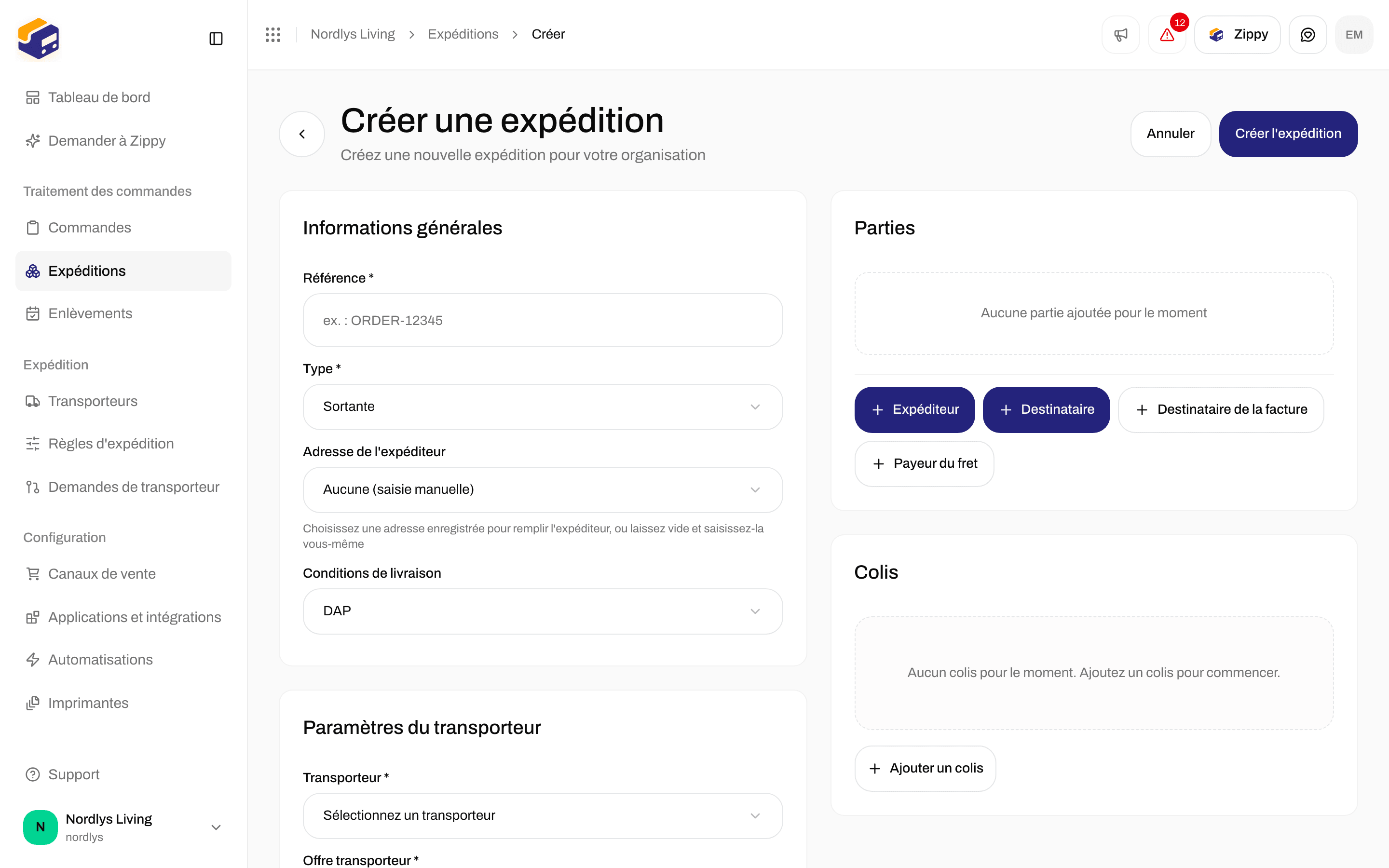1389x868 pixels.
Task: Click the blocks icon beside Applications et intégrations
Action: click(x=33, y=617)
